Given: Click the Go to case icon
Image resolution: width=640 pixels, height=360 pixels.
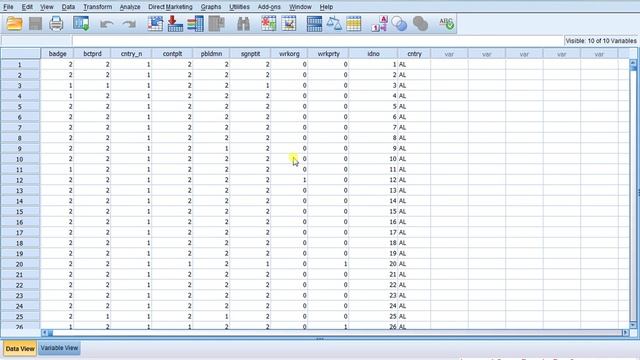Looking at the screenshot, I should [x=155, y=24].
